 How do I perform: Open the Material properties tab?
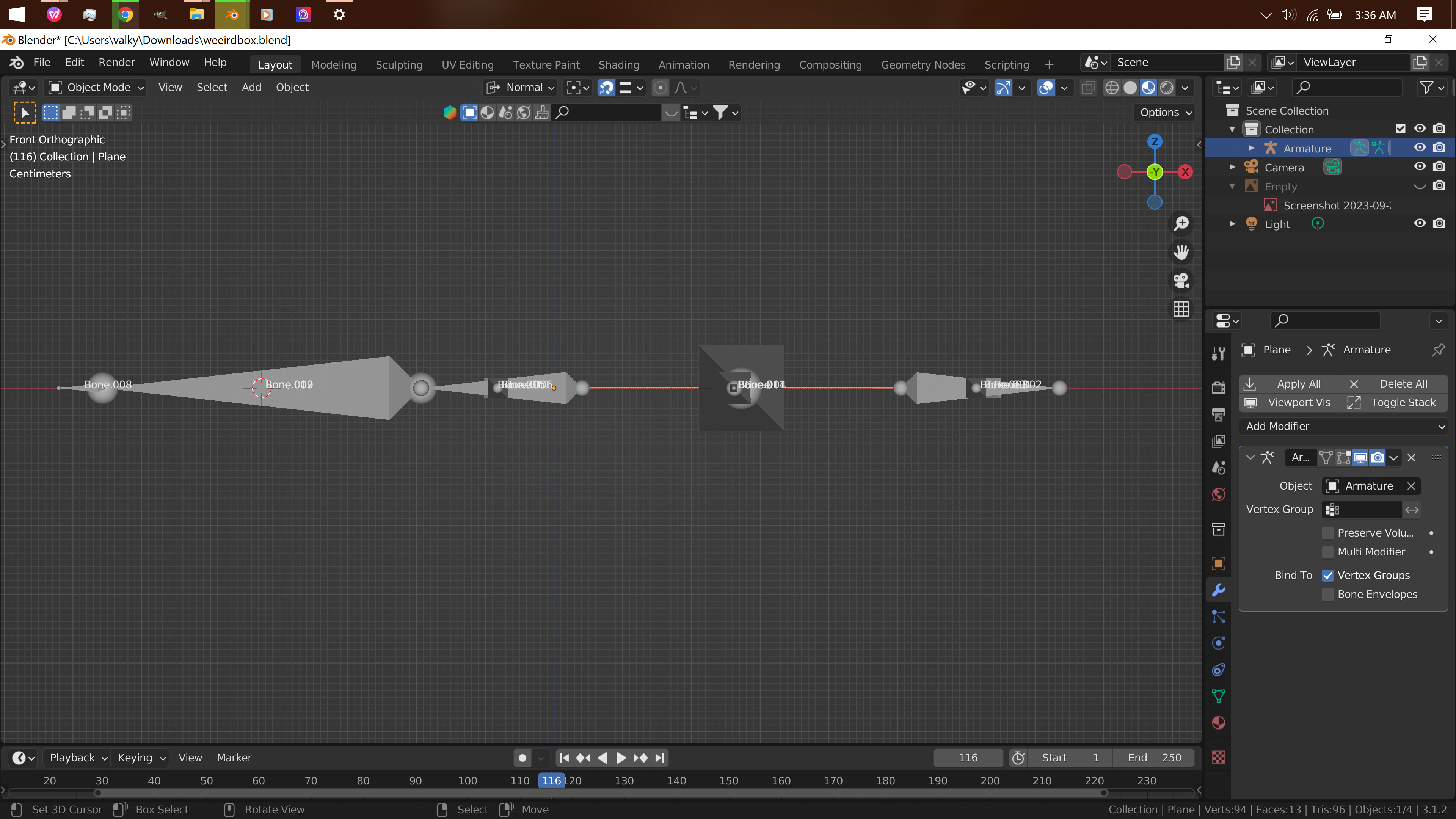(1219, 723)
